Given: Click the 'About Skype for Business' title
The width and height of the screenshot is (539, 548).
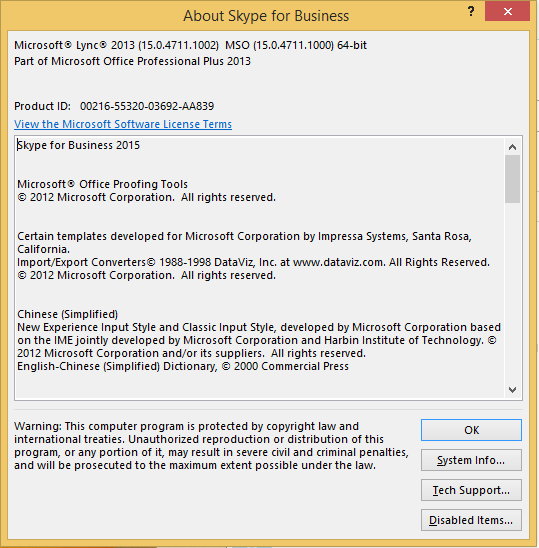Looking at the screenshot, I should click(x=266, y=16).
